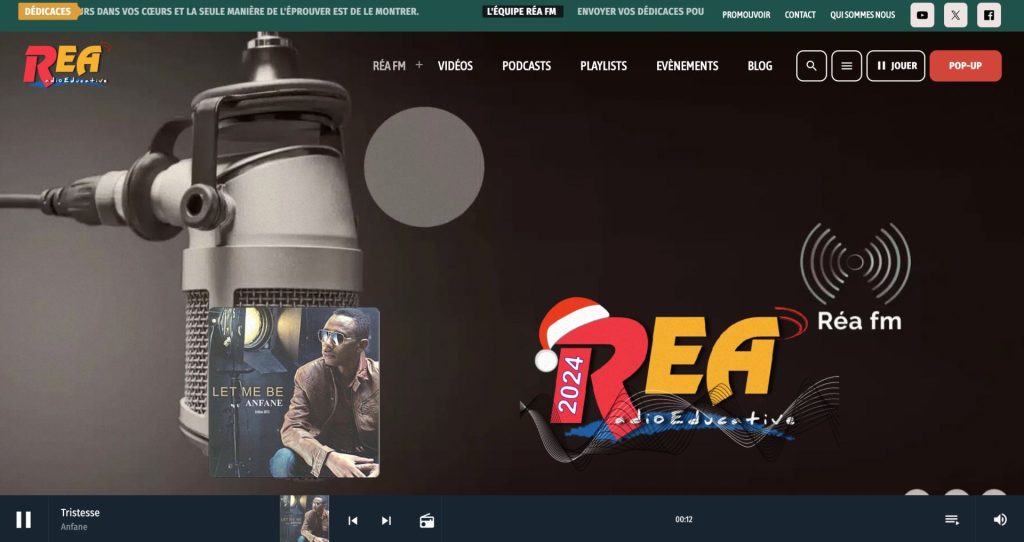
Task: Click the Let Me Be album cover
Action: point(294,392)
